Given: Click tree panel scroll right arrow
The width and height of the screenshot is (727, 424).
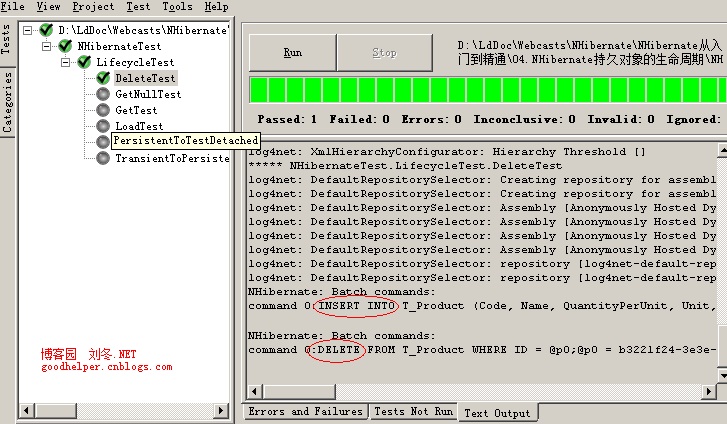Looking at the screenshot, I should coord(221,410).
